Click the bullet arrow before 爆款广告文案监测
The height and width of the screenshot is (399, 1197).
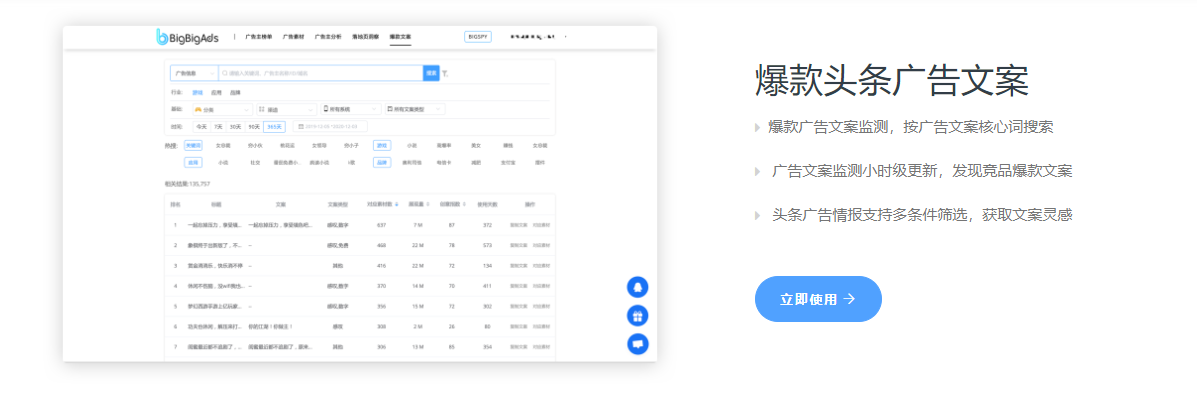pyautogui.click(x=757, y=127)
